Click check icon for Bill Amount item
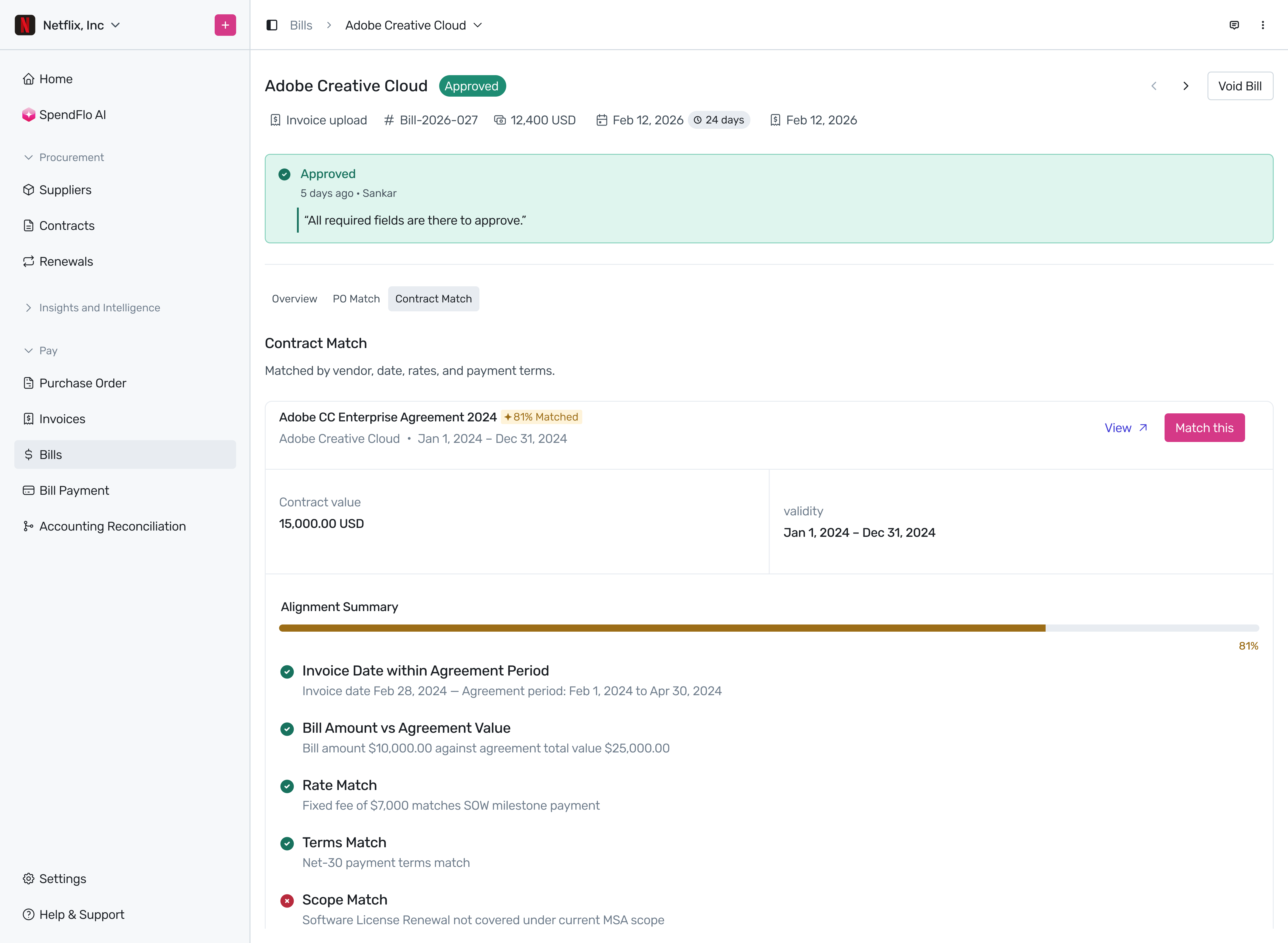Image resolution: width=1288 pixels, height=943 pixels. click(287, 729)
